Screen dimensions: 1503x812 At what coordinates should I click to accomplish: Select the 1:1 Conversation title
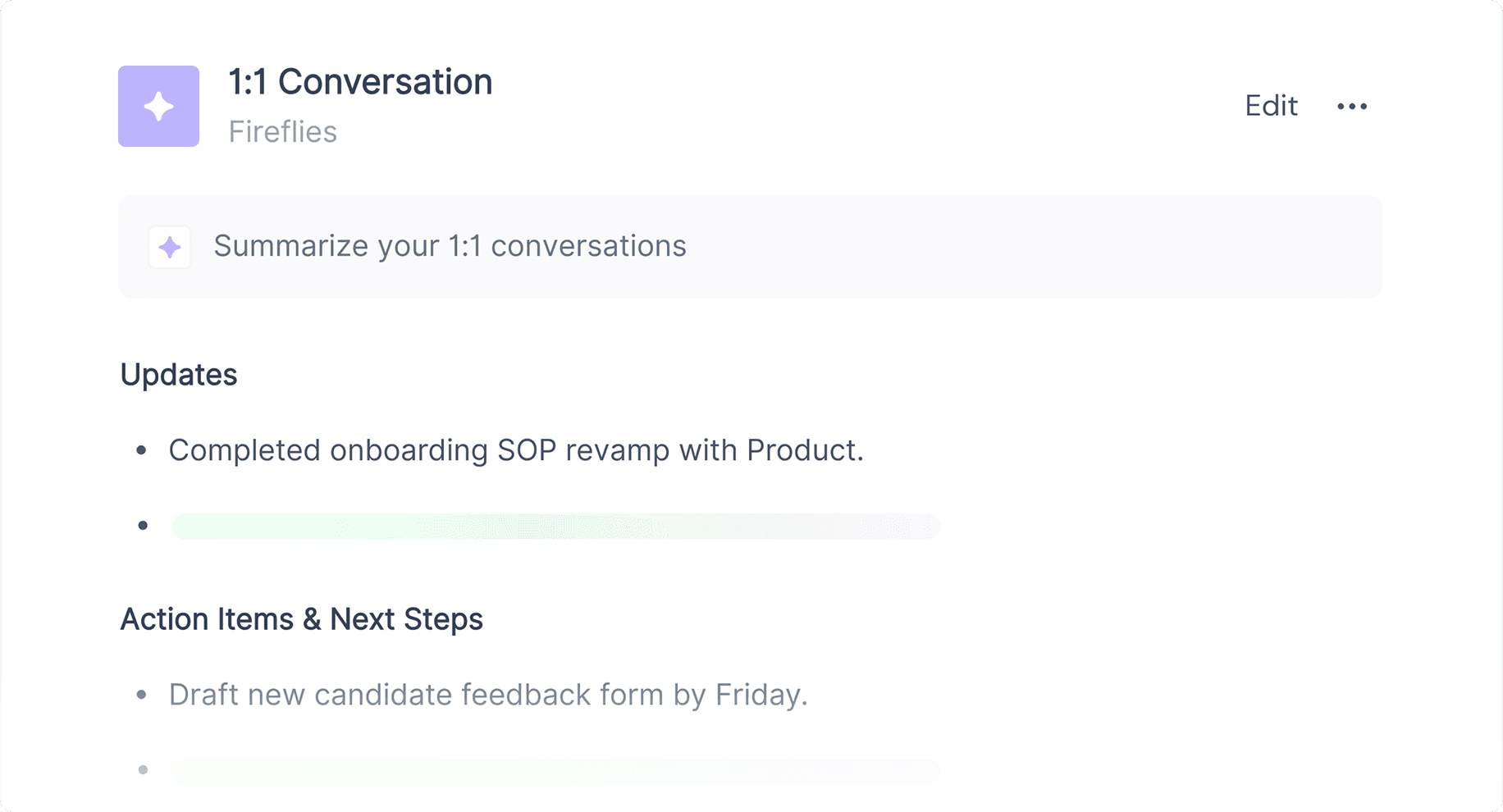click(360, 82)
